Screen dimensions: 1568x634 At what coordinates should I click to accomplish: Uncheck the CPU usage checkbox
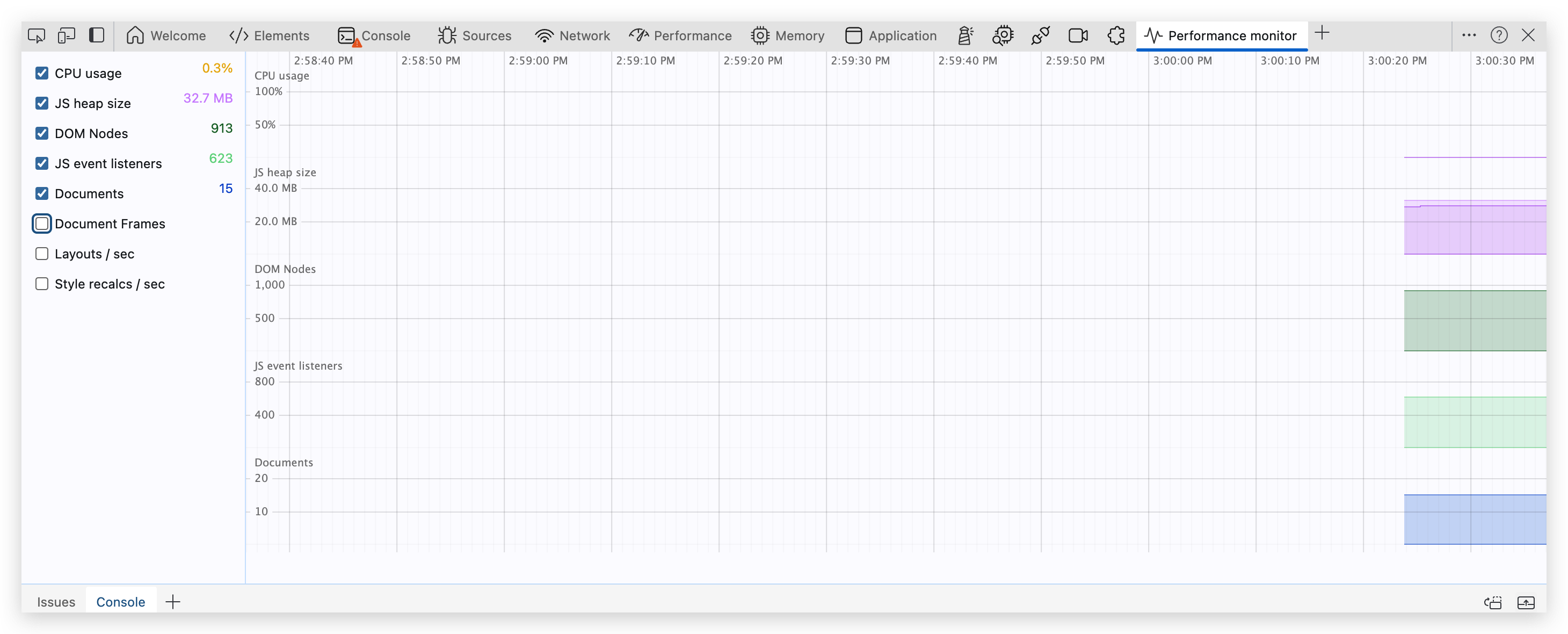point(42,73)
